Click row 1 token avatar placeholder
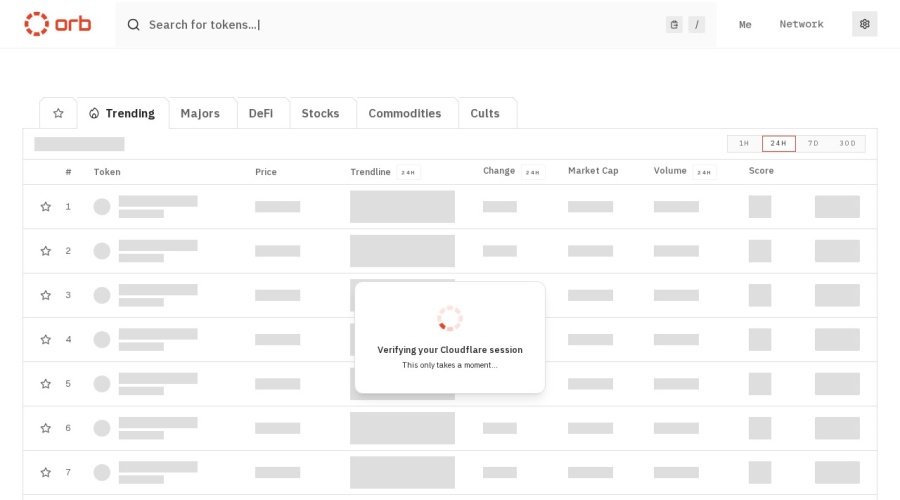 (x=102, y=207)
